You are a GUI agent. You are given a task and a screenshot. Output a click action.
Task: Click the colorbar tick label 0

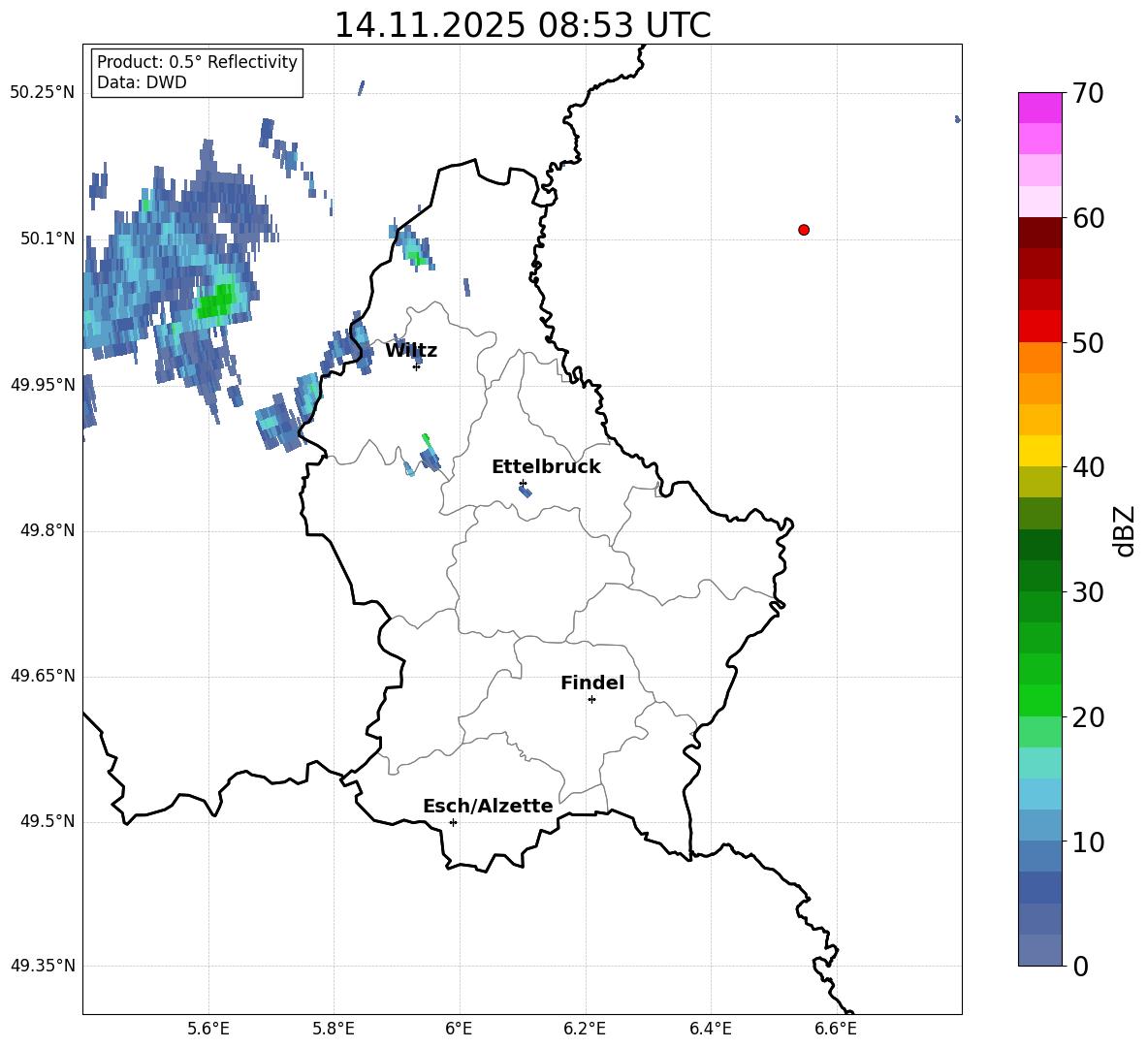point(1080,966)
